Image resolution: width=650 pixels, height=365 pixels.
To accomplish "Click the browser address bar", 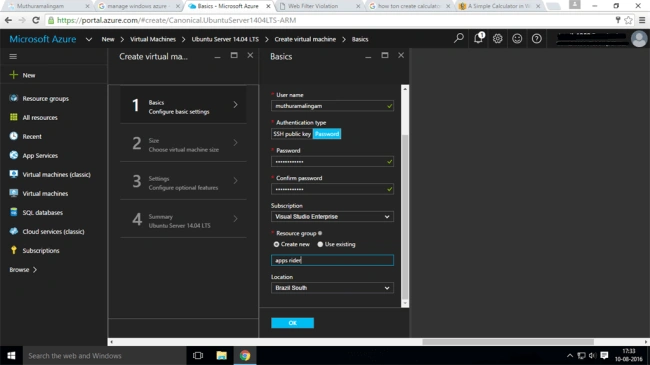I will 332,20.
